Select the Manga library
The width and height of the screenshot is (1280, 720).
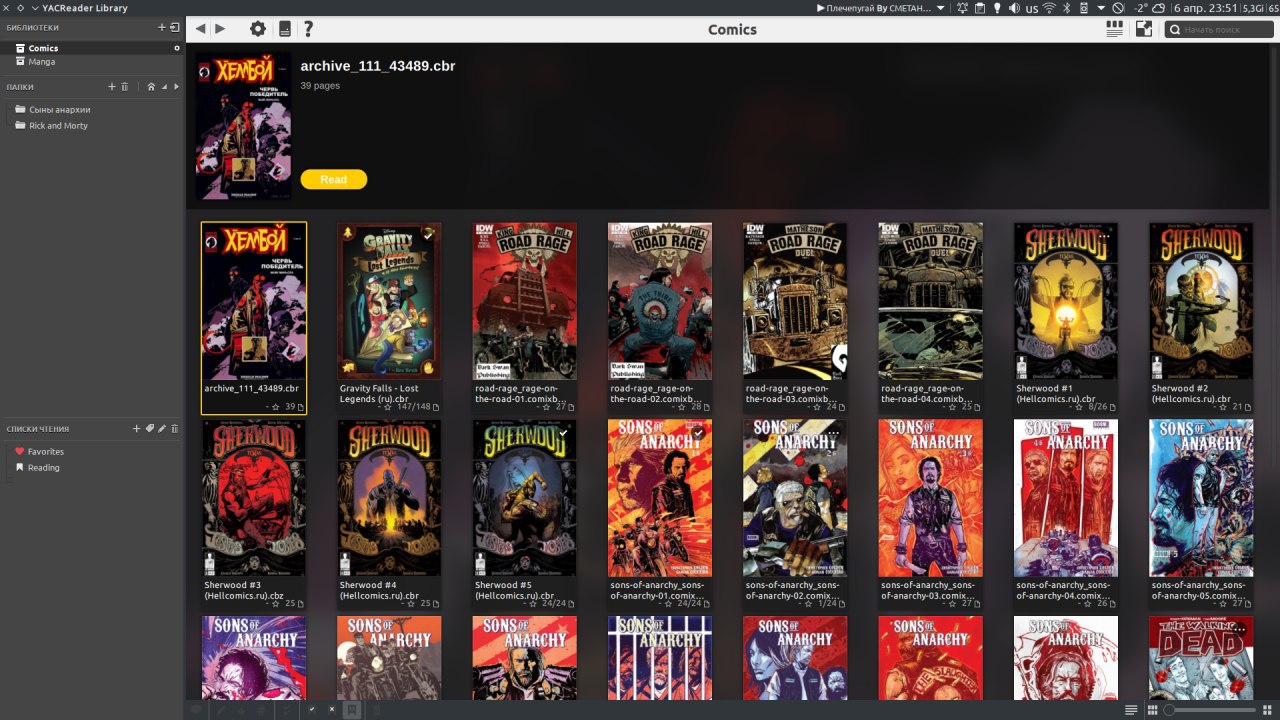click(x=92, y=62)
